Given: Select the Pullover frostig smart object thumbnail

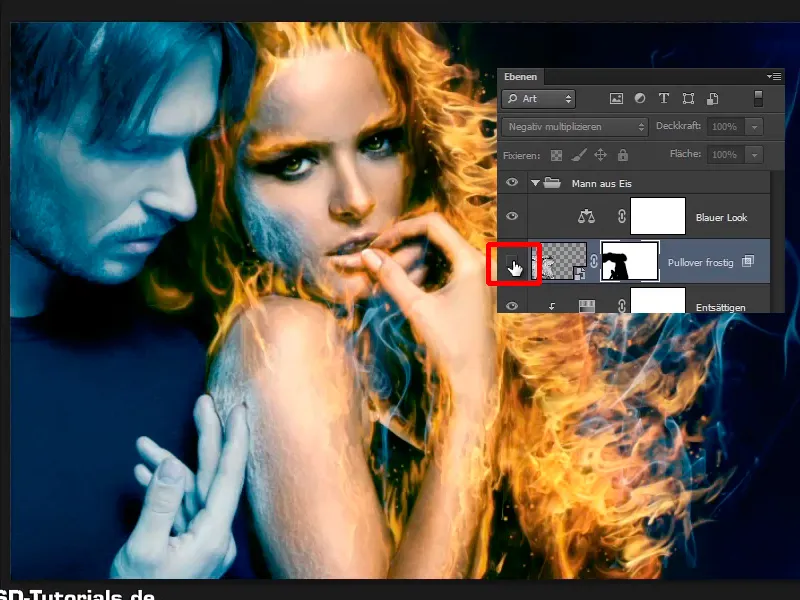Looking at the screenshot, I should pyautogui.click(x=559, y=261).
